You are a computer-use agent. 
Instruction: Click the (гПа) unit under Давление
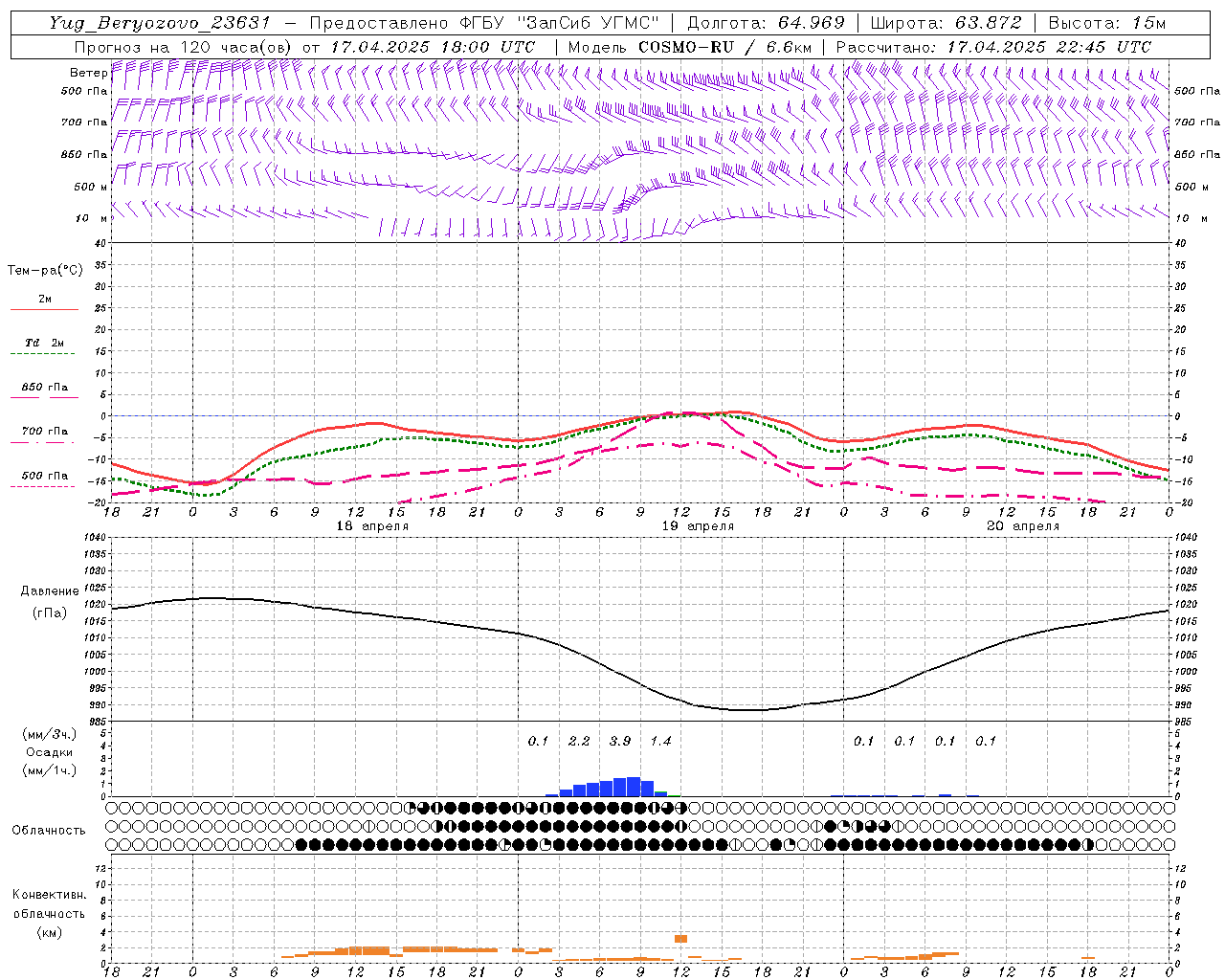click(x=50, y=612)
